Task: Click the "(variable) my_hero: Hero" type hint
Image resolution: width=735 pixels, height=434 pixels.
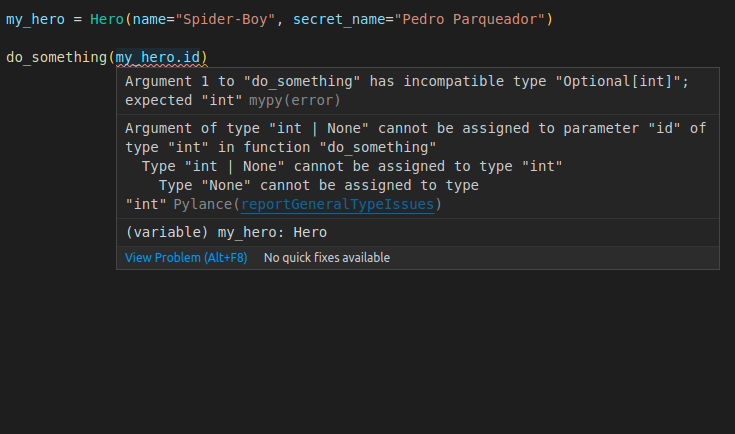Action: (226, 232)
